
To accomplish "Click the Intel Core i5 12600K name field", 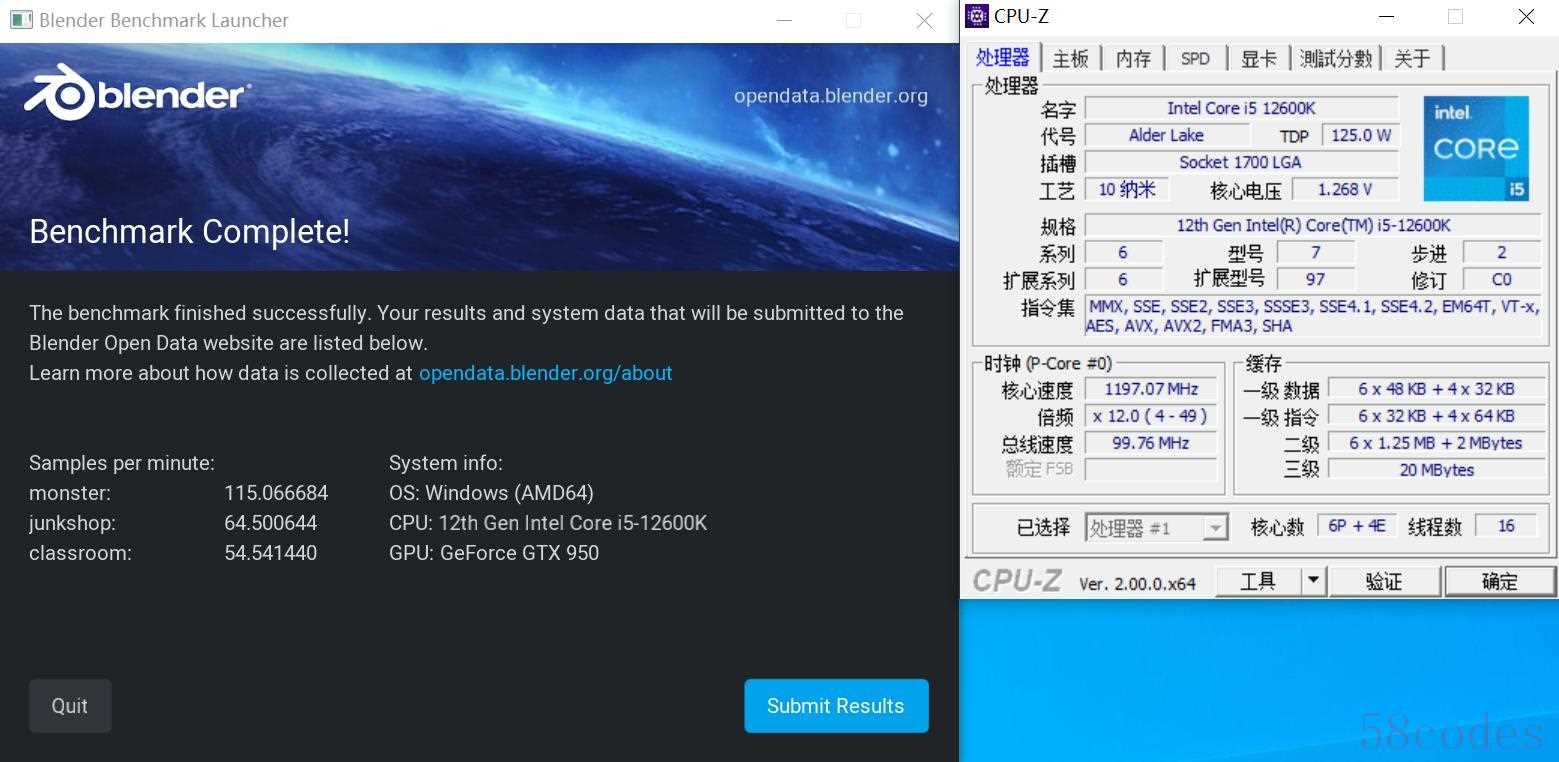I will (1241, 108).
